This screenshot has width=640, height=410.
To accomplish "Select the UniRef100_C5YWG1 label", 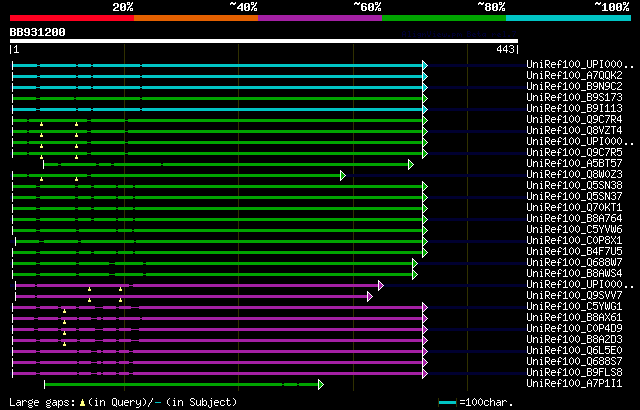I will (574, 307).
